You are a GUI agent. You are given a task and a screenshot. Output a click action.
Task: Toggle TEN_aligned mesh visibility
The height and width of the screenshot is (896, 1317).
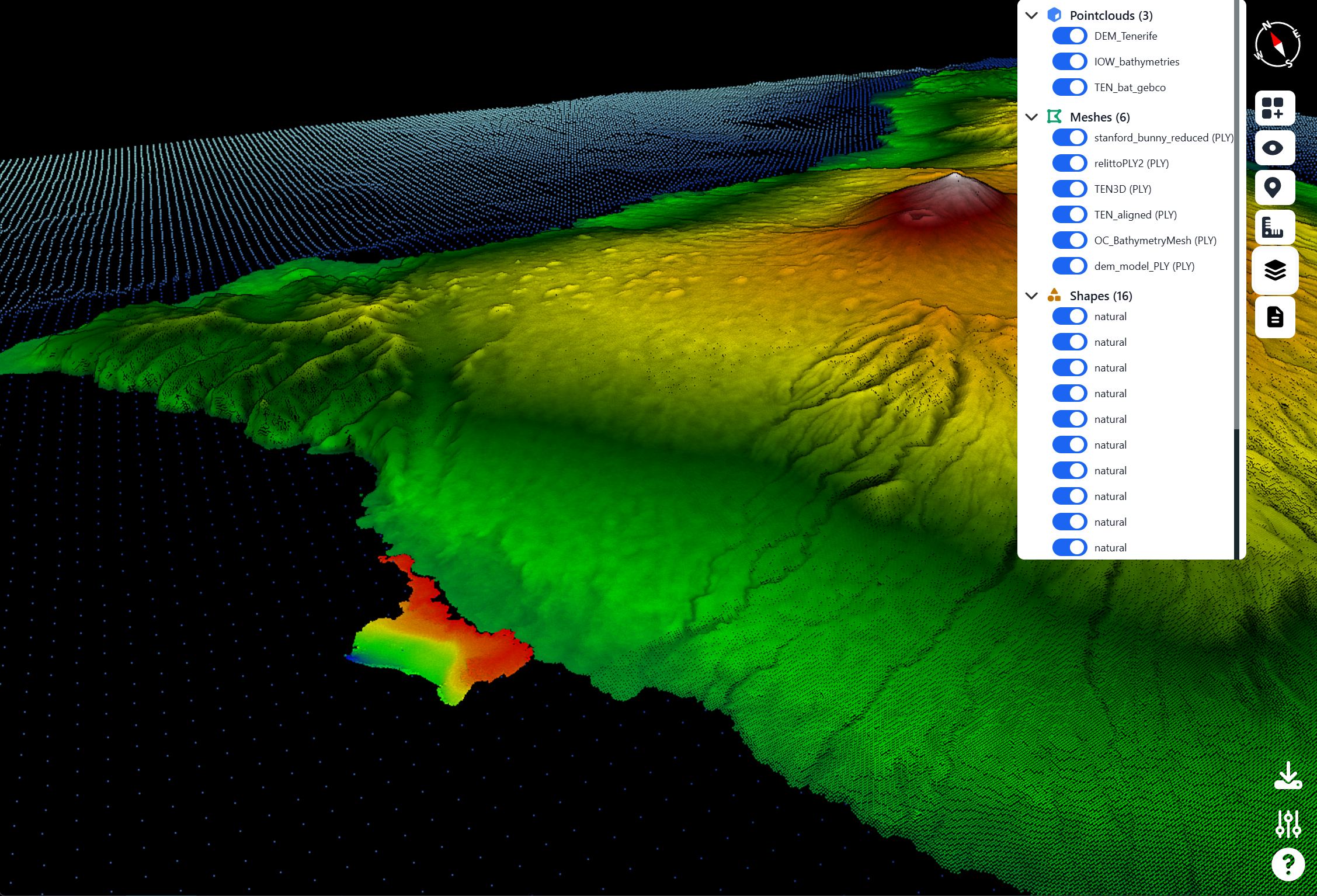[x=1069, y=215]
